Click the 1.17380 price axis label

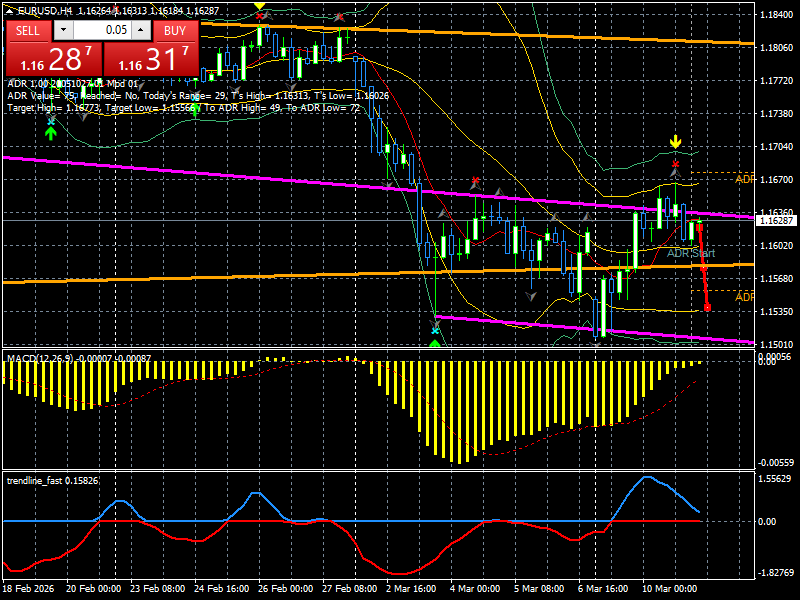tap(777, 114)
